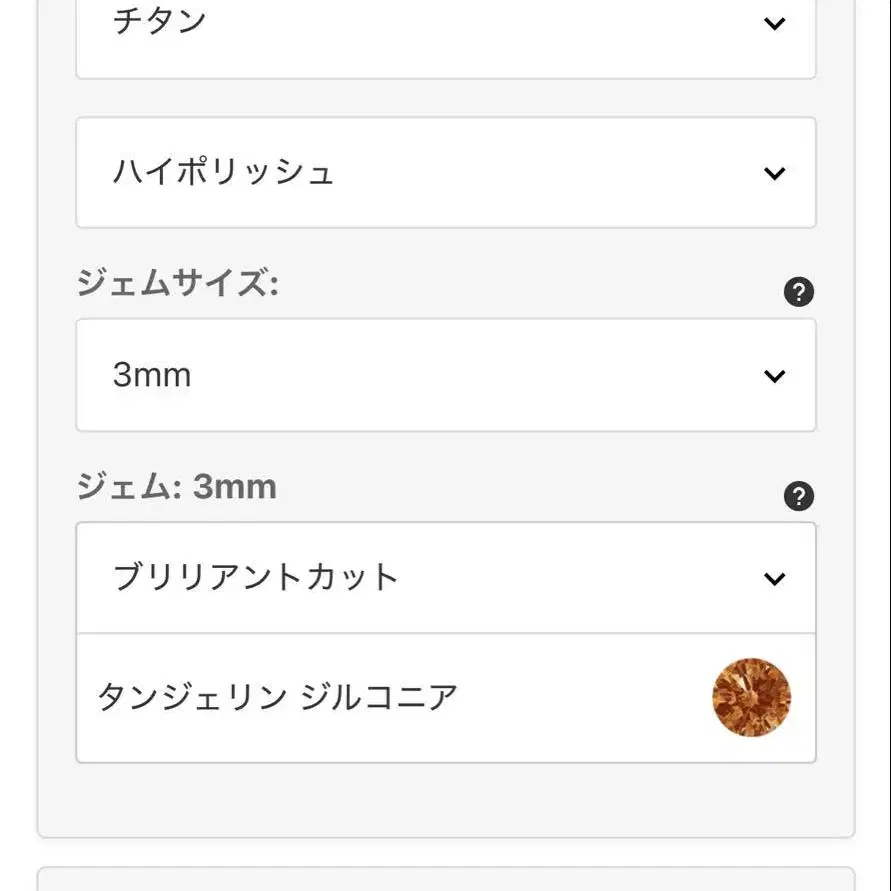Click the ブリリアントカット text value
Screen dimensions: 891x891
point(255,577)
